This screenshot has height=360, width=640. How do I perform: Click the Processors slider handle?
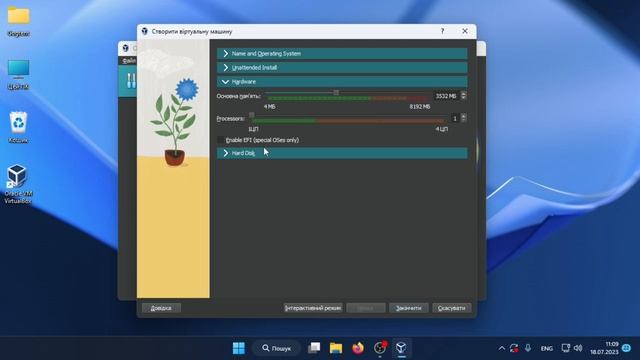click(252, 116)
